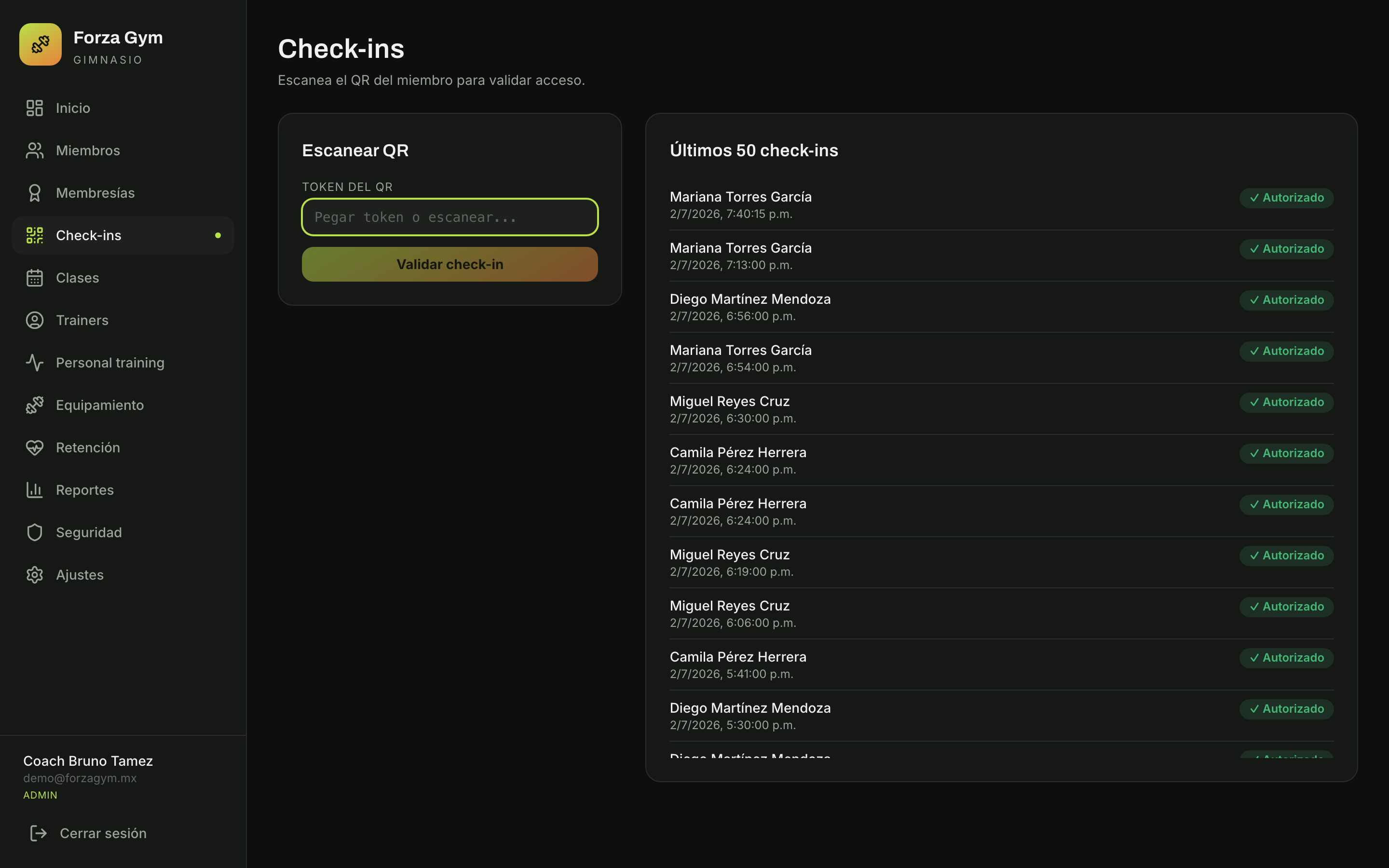Open Reportes from the sidebar
This screenshot has height=868, width=1389.
123,490
